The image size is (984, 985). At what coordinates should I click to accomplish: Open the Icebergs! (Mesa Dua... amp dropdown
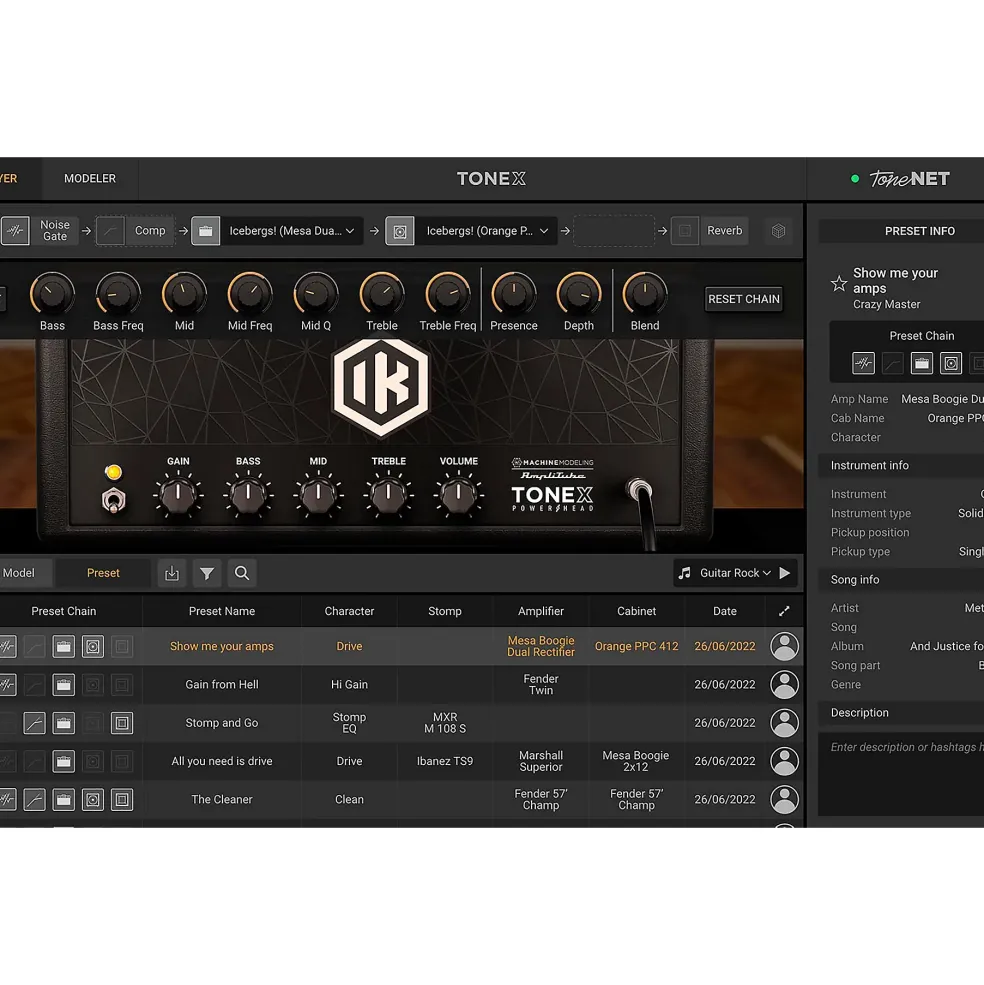click(x=292, y=231)
